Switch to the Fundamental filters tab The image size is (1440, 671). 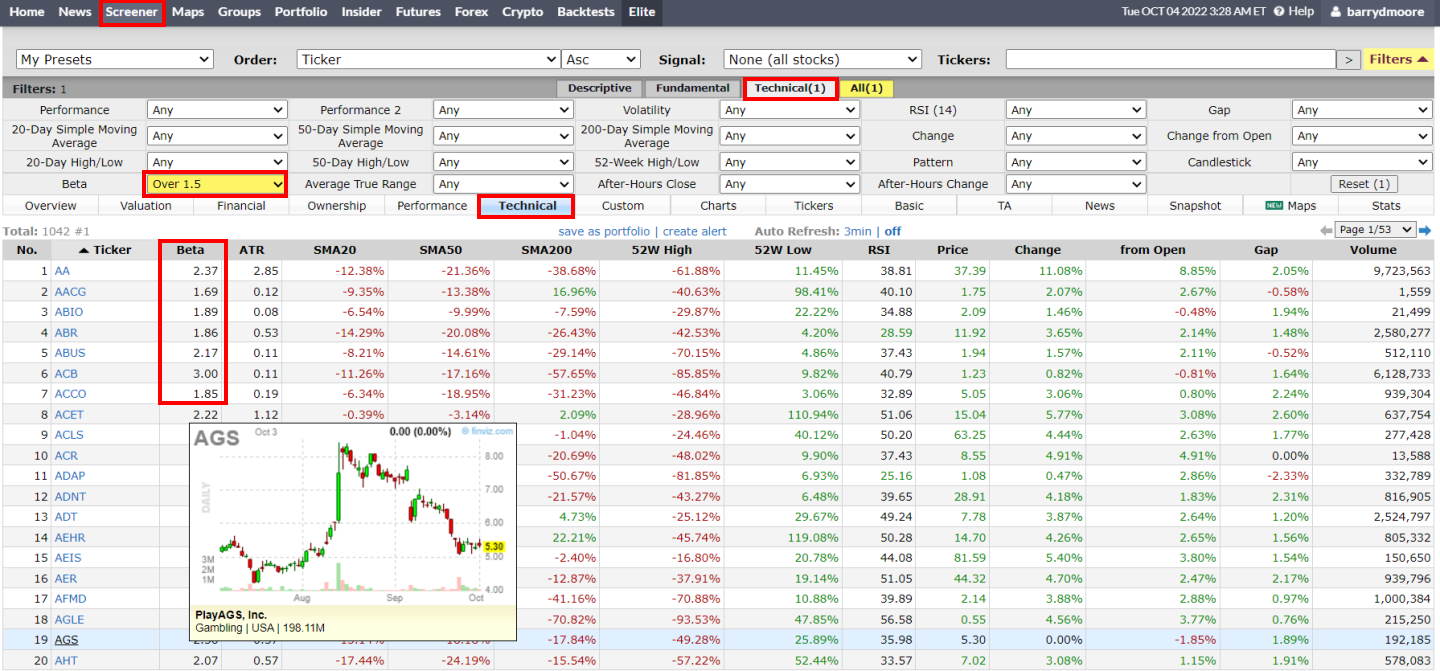(692, 88)
